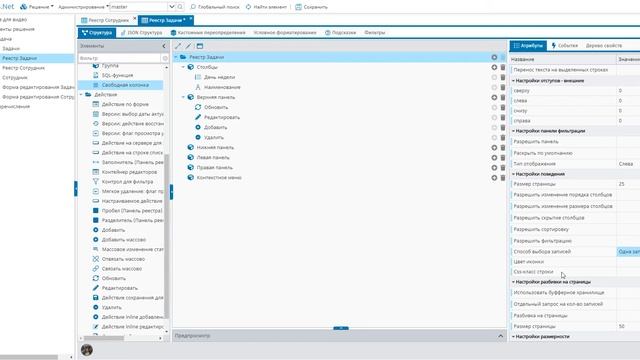The width and height of the screenshot is (640, 360).
Task: Delete the День недели column
Action: click(x=503, y=77)
